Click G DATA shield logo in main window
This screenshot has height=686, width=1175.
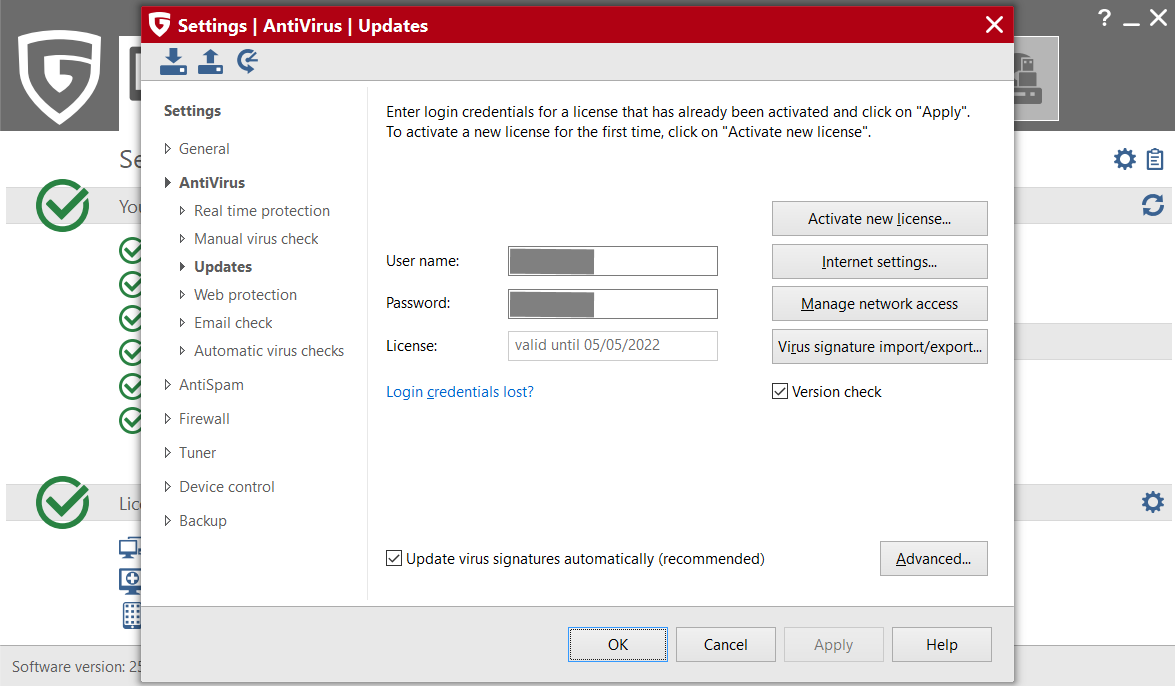coord(60,76)
